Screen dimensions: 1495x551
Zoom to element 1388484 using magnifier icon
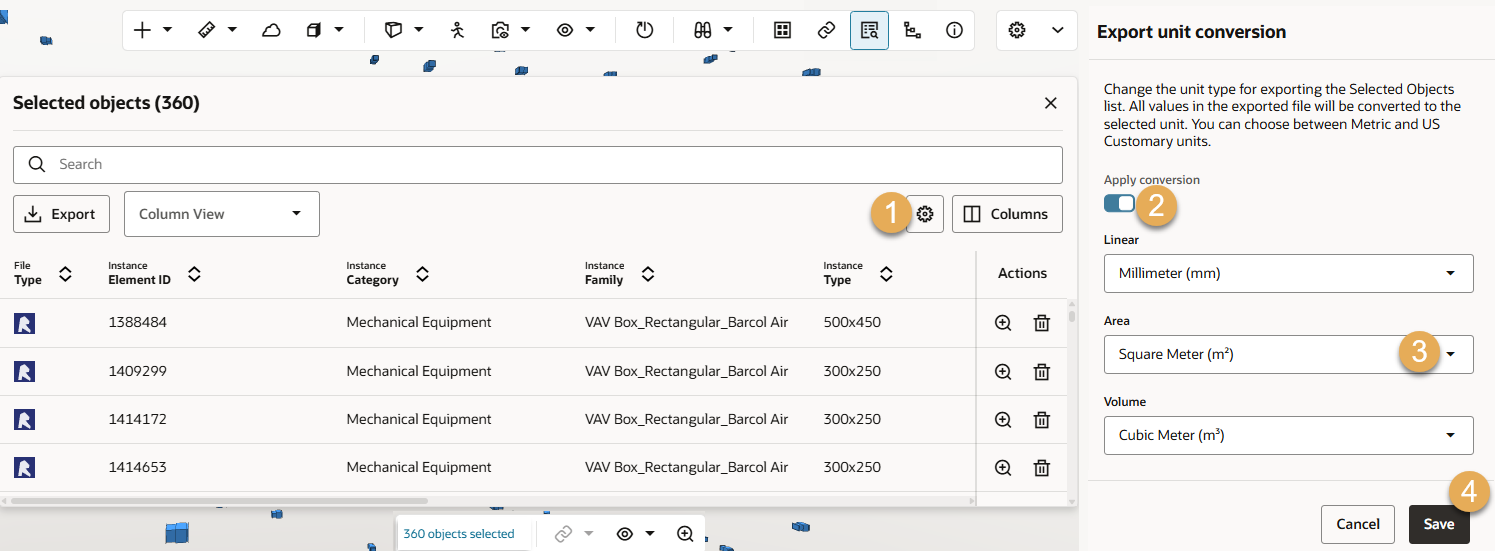tap(1003, 323)
